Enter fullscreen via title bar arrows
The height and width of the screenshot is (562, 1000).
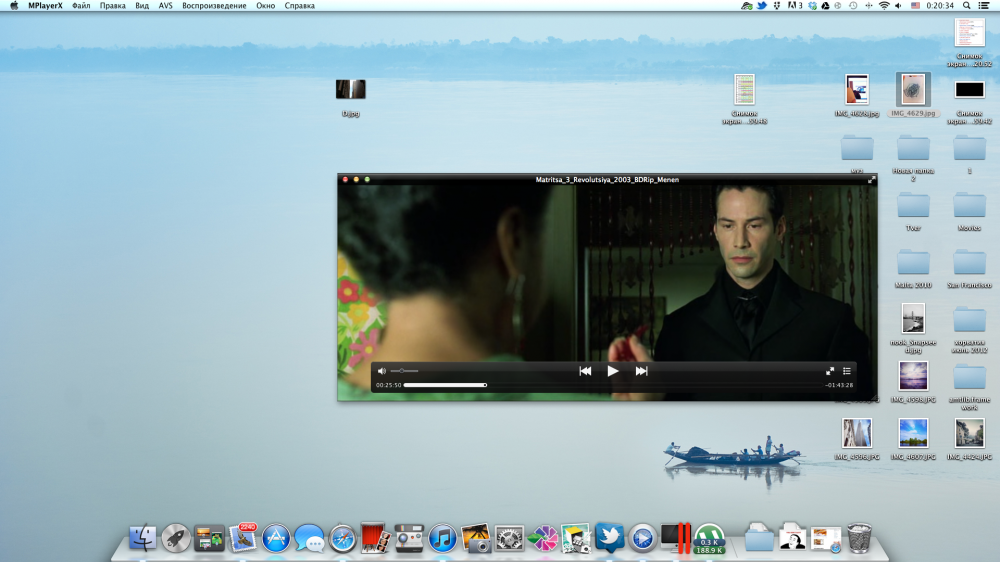click(x=871, y=180)
